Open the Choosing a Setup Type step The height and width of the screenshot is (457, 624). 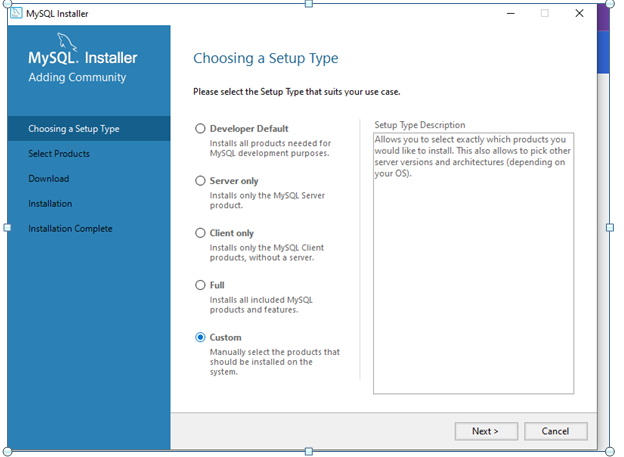pyautogui.click(x=89, y=129)
